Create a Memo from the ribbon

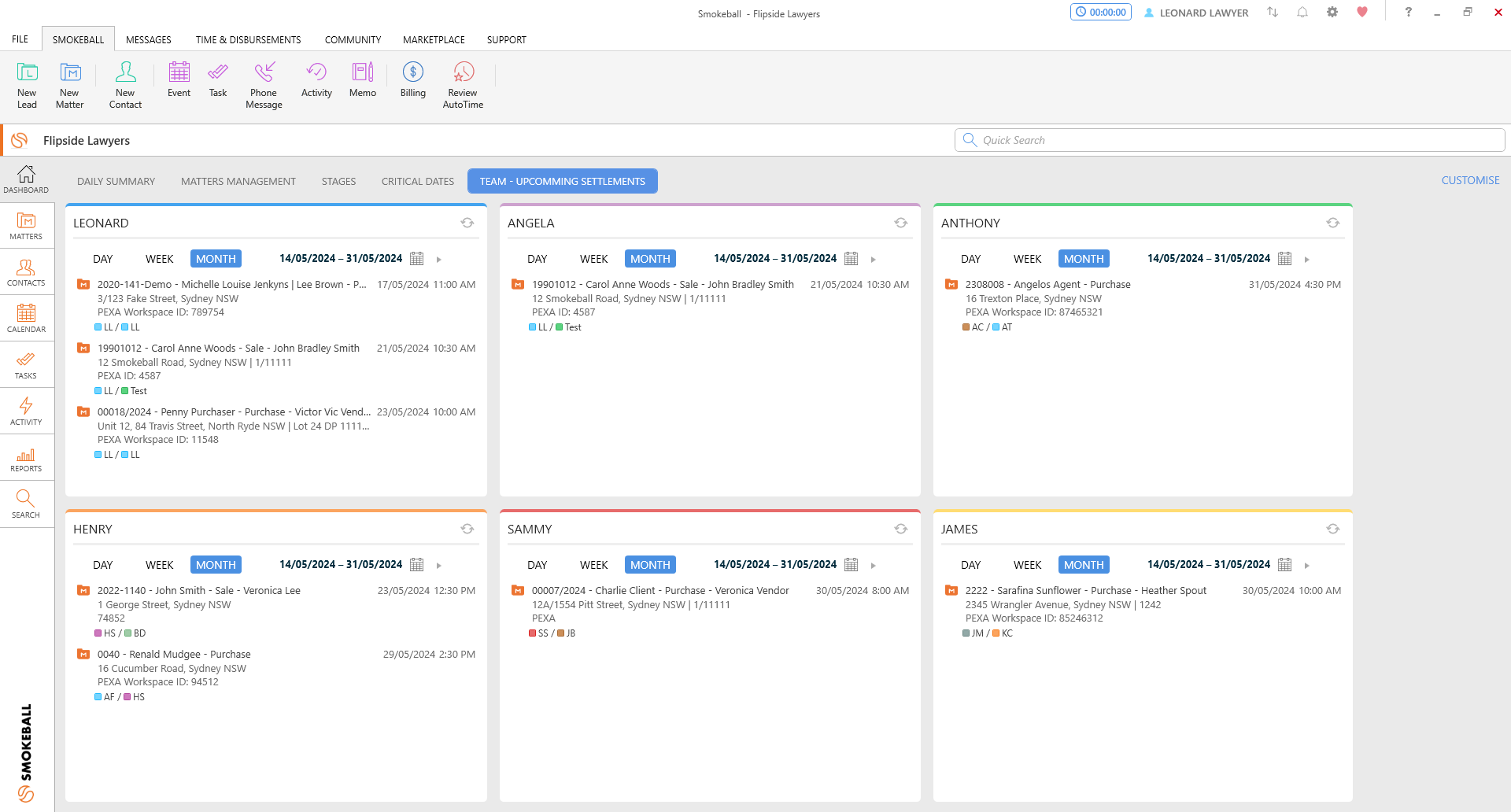click(363, 79)
